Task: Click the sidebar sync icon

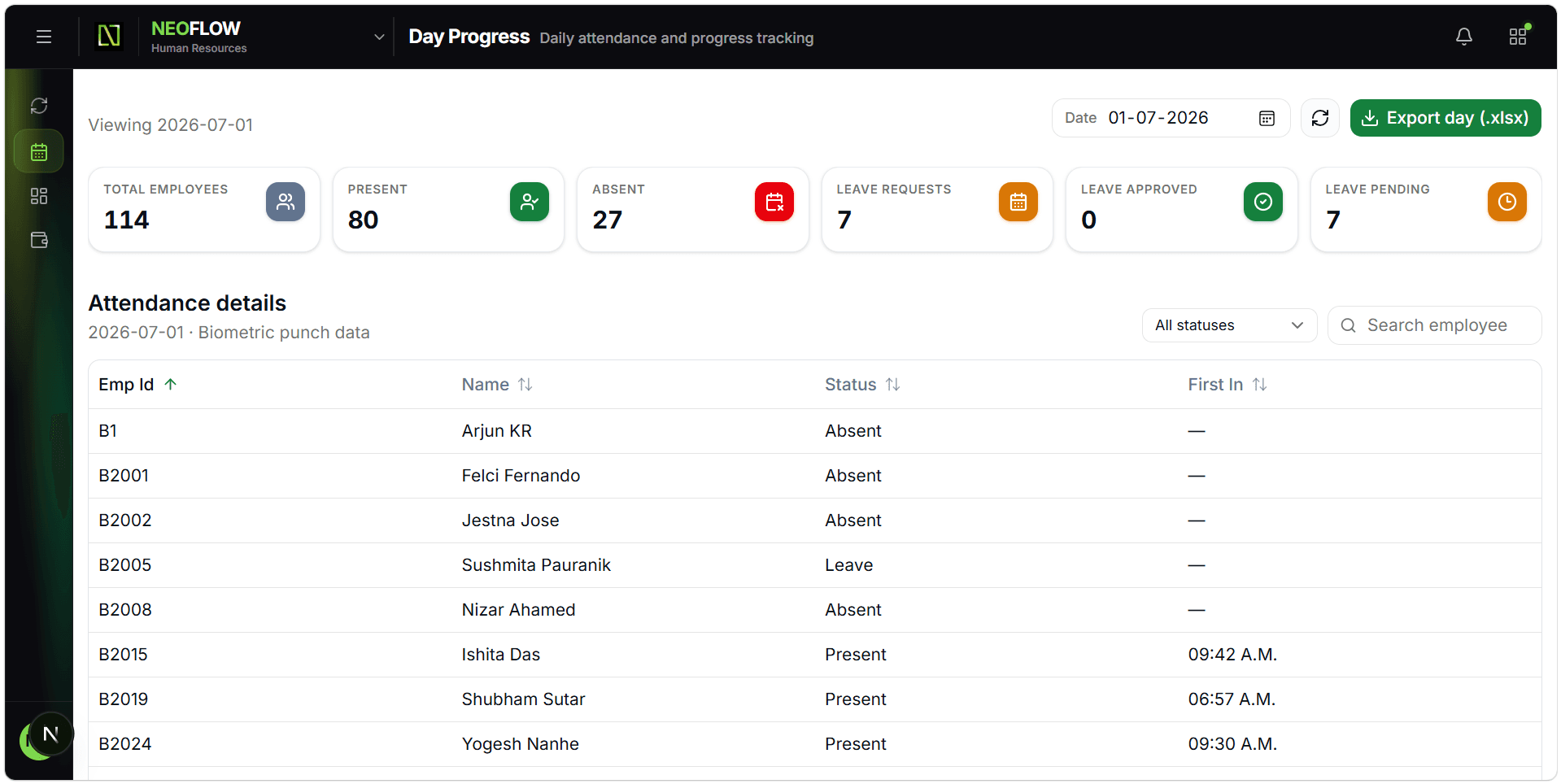Action: [39, 106]
